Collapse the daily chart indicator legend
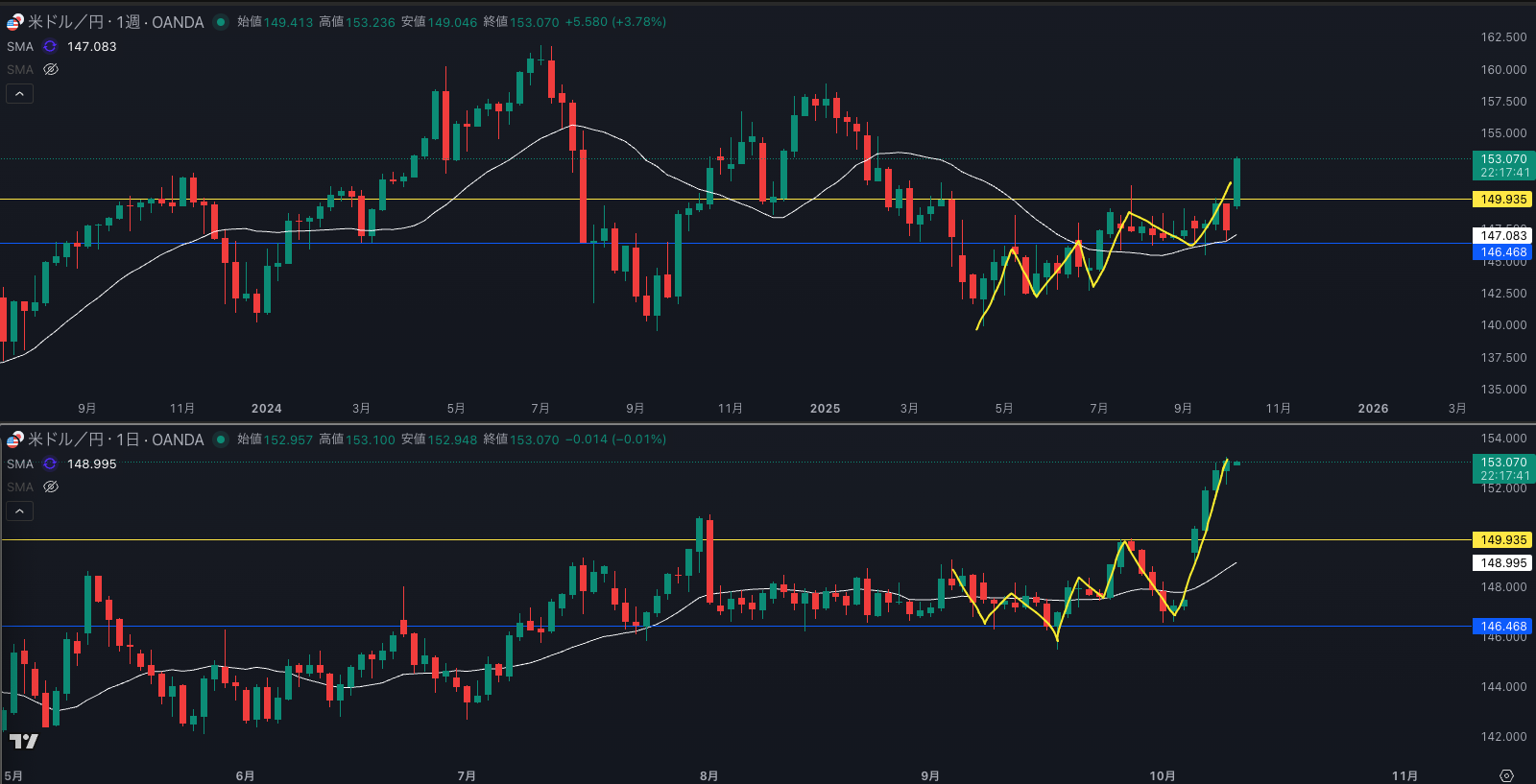 click(19, 511)
